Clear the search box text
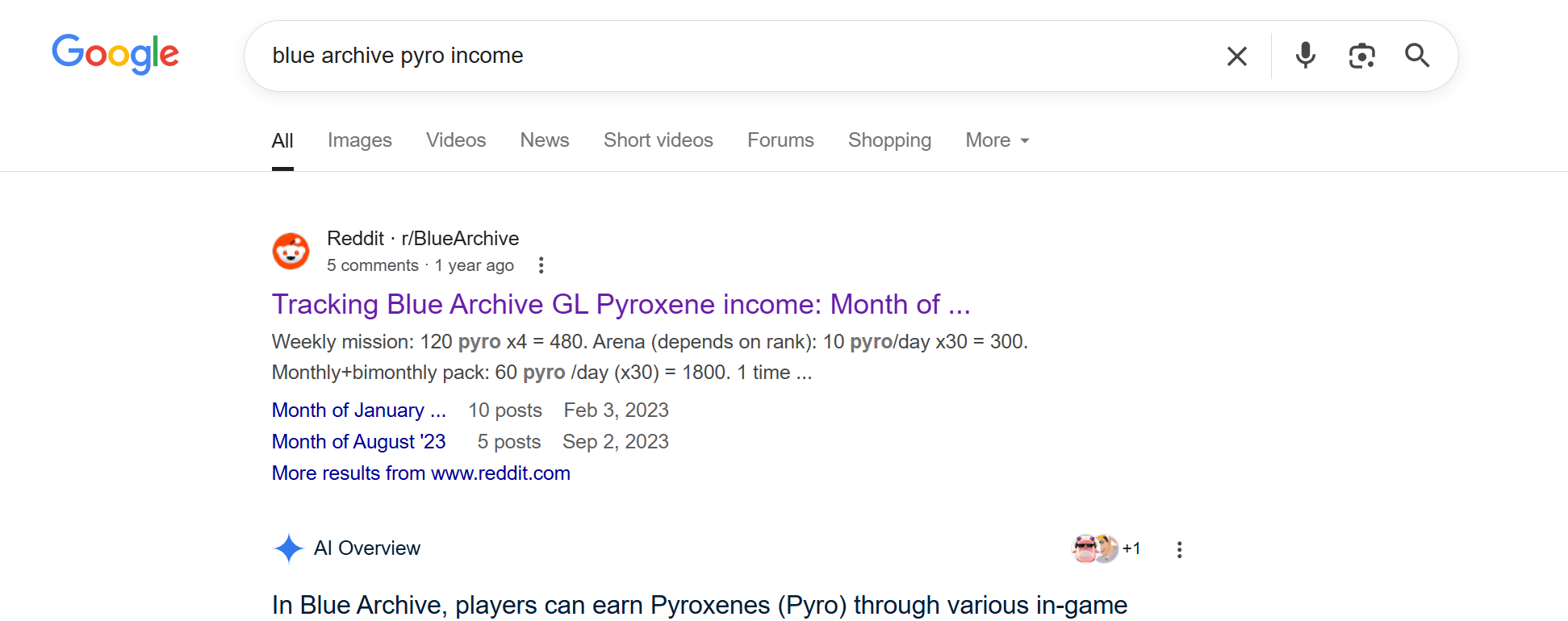The height and width of the screenshot is (621, 1568). pos(1236,56)
